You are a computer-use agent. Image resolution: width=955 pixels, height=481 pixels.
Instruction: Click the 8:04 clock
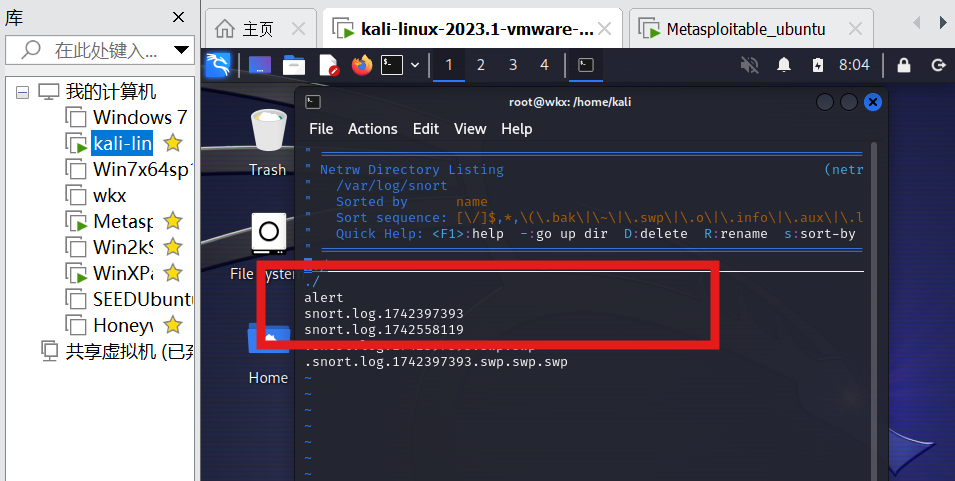point(854,65)
